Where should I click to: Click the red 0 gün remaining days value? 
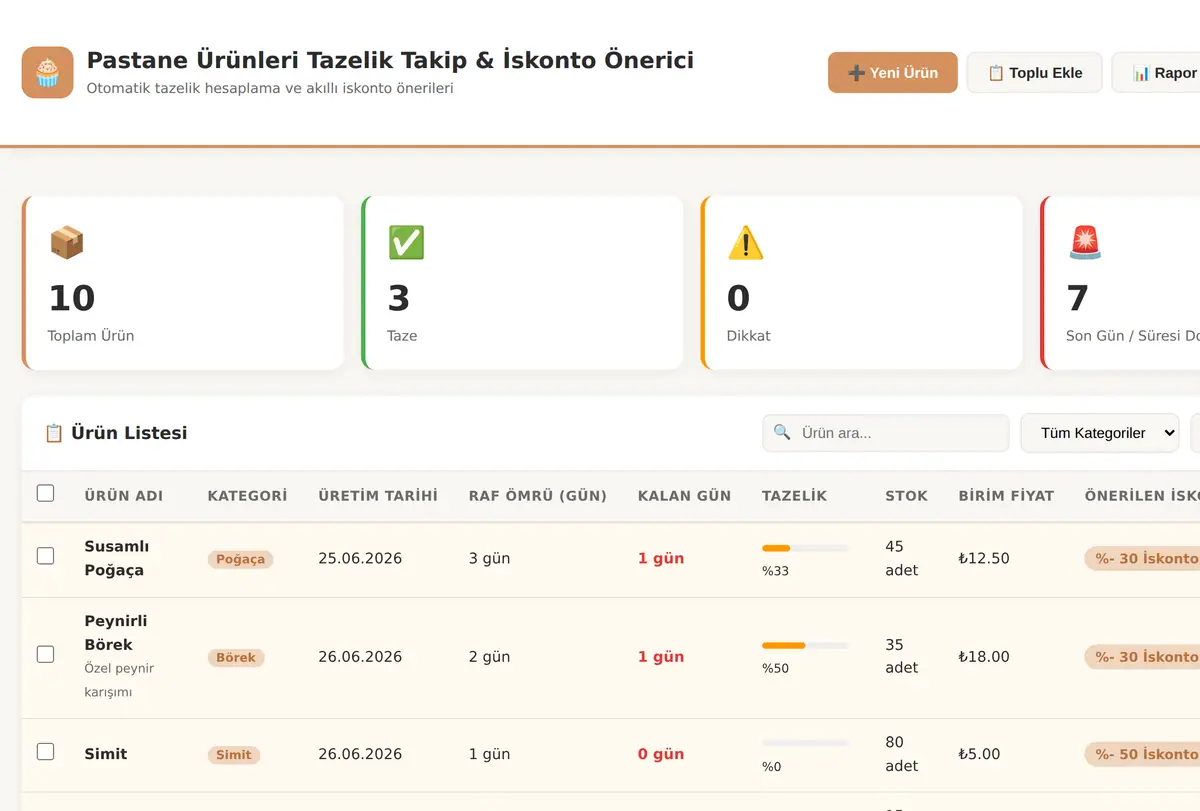coord(661,755)
